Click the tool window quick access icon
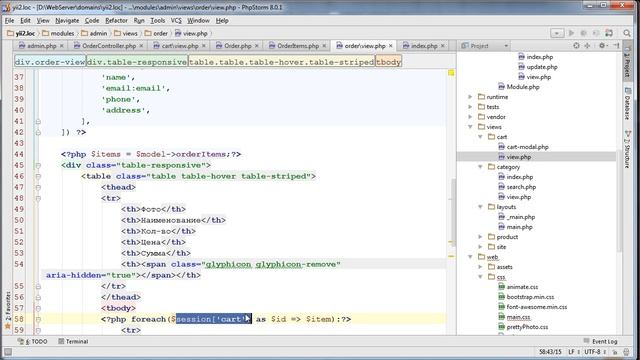 [8, 352]
